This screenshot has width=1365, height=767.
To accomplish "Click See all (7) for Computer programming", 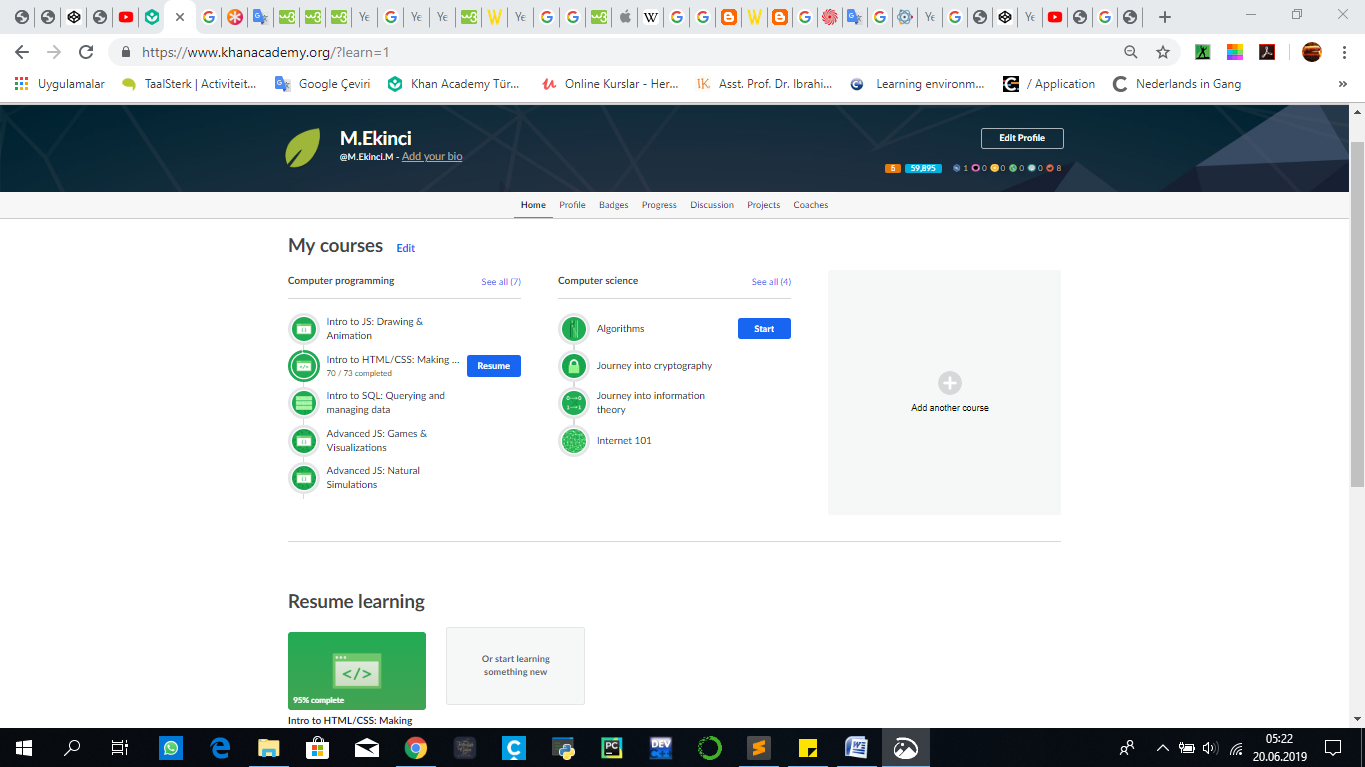I will (501, 282).
